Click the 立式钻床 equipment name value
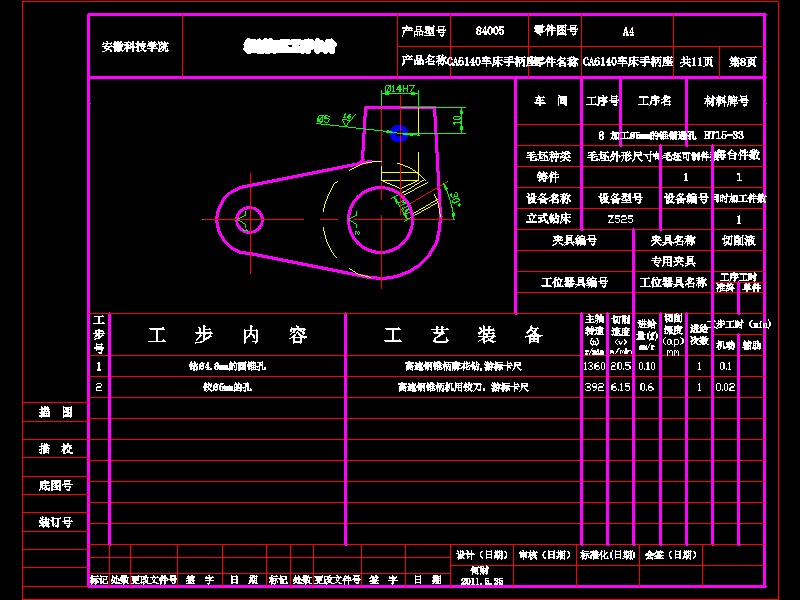The height and width of the screenshot is (600, 800). 548,219
